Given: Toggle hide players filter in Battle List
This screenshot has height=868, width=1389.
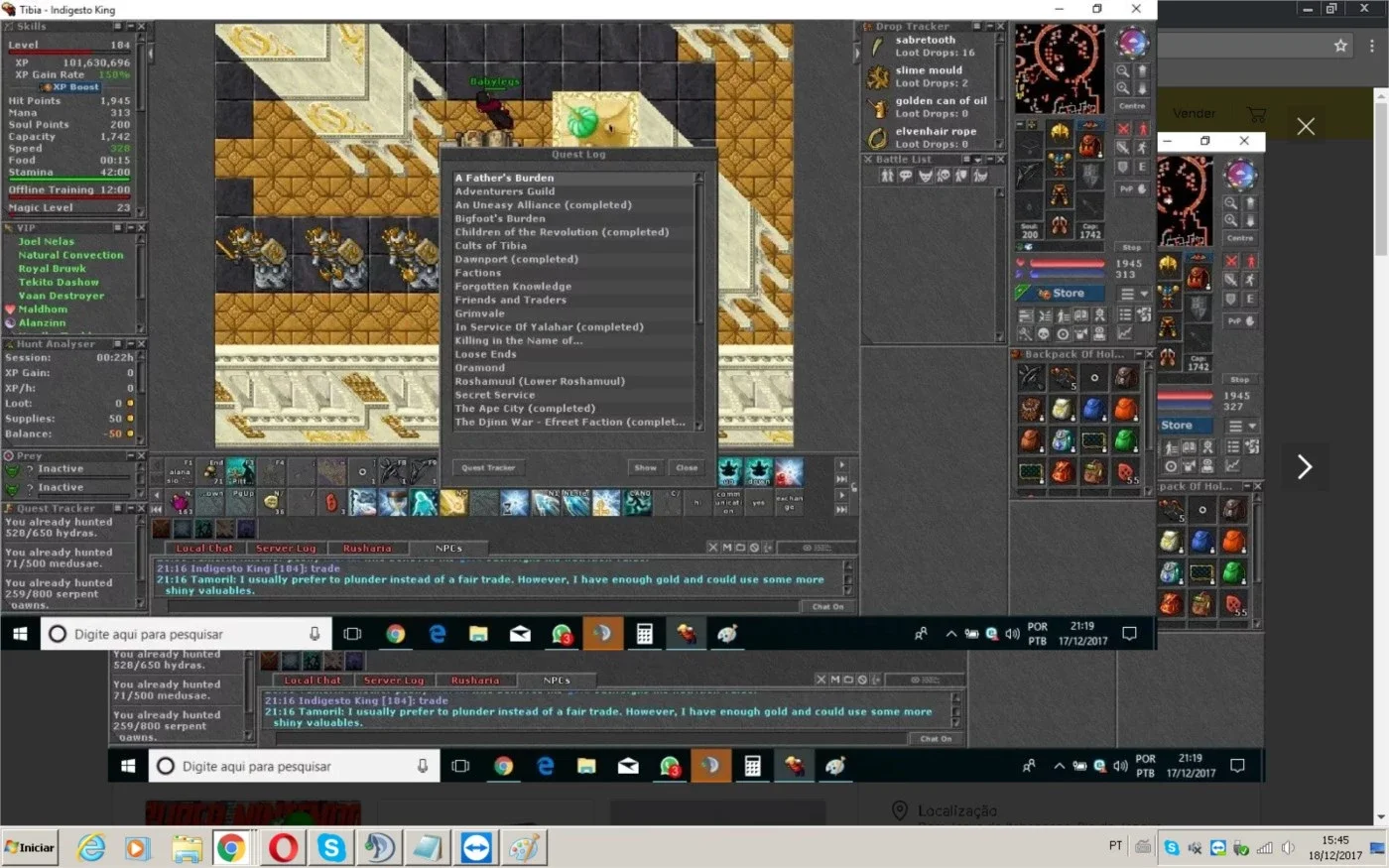Looking at the screenshot, I should (x=887, y=176).
